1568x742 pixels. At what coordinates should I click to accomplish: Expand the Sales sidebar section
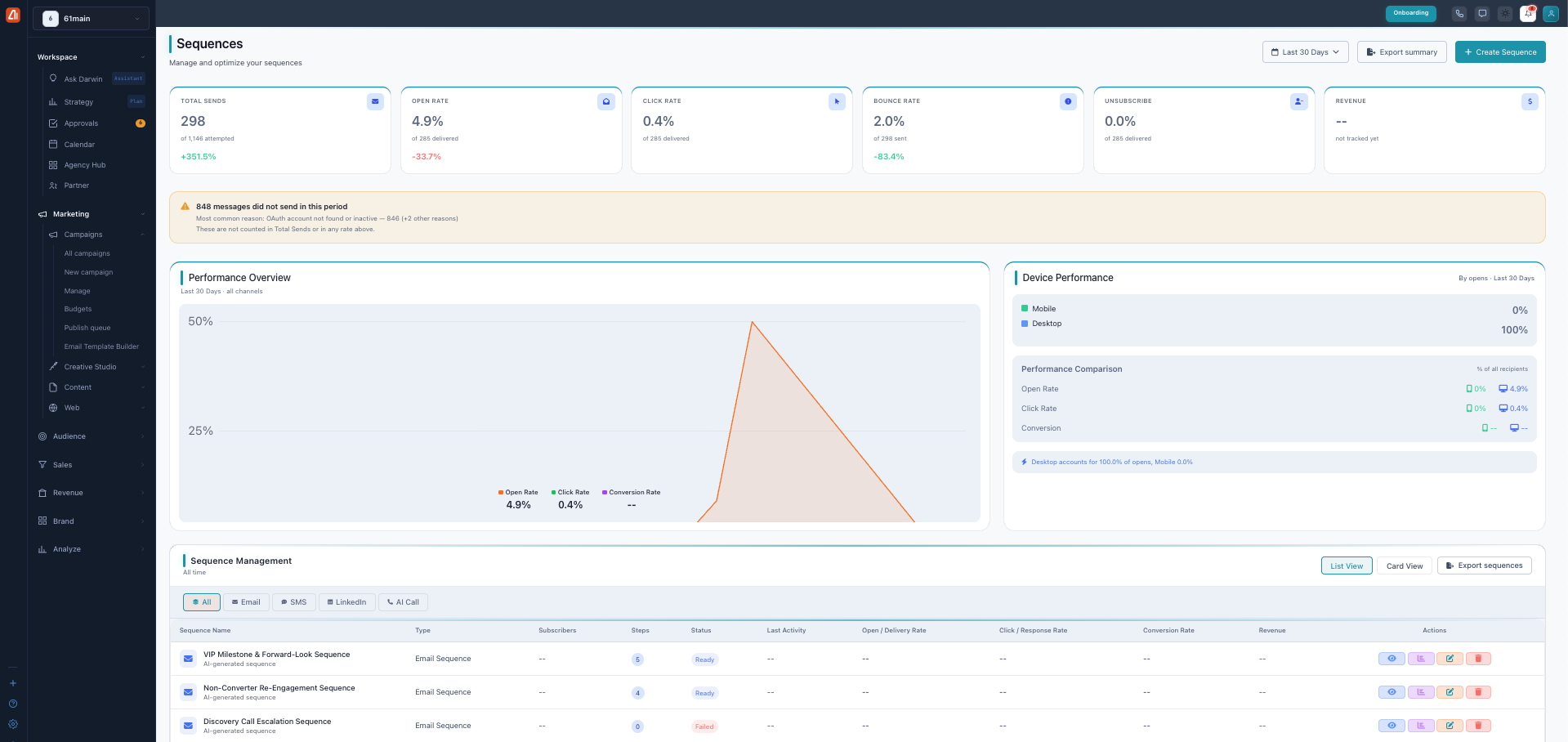point(91,465)
